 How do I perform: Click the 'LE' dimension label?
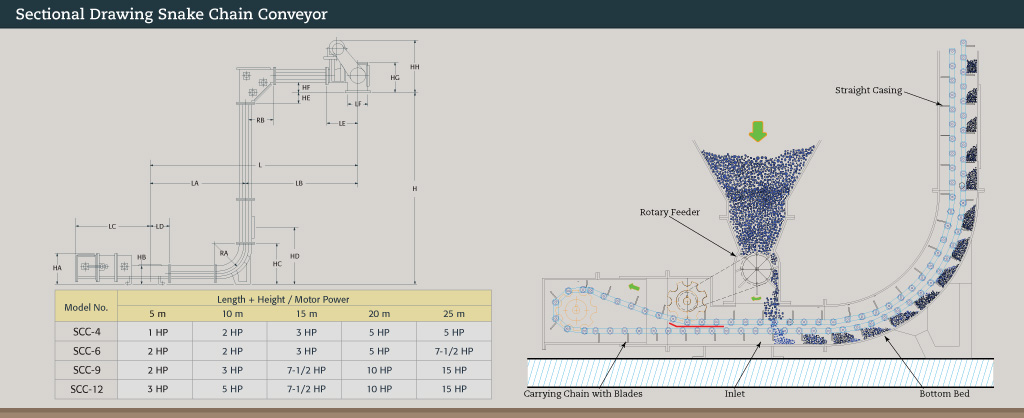pos(342,123)
